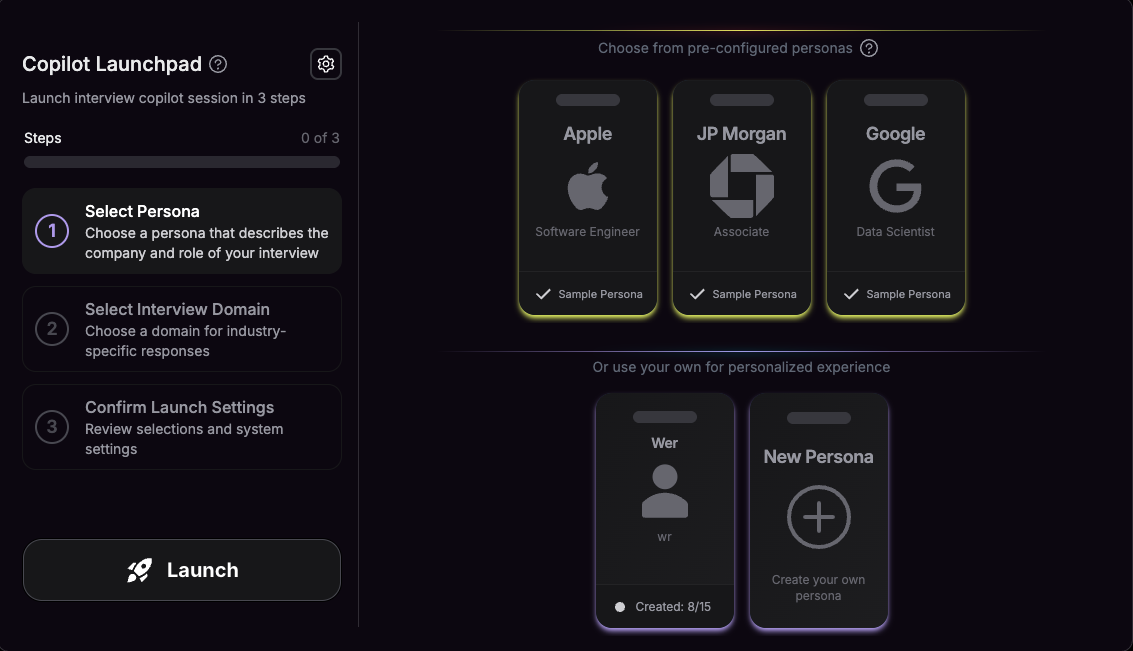Select the Google Data Scientist persona card
The image size is (1133, 651).
pyautogui.click(x=895, y=198)
